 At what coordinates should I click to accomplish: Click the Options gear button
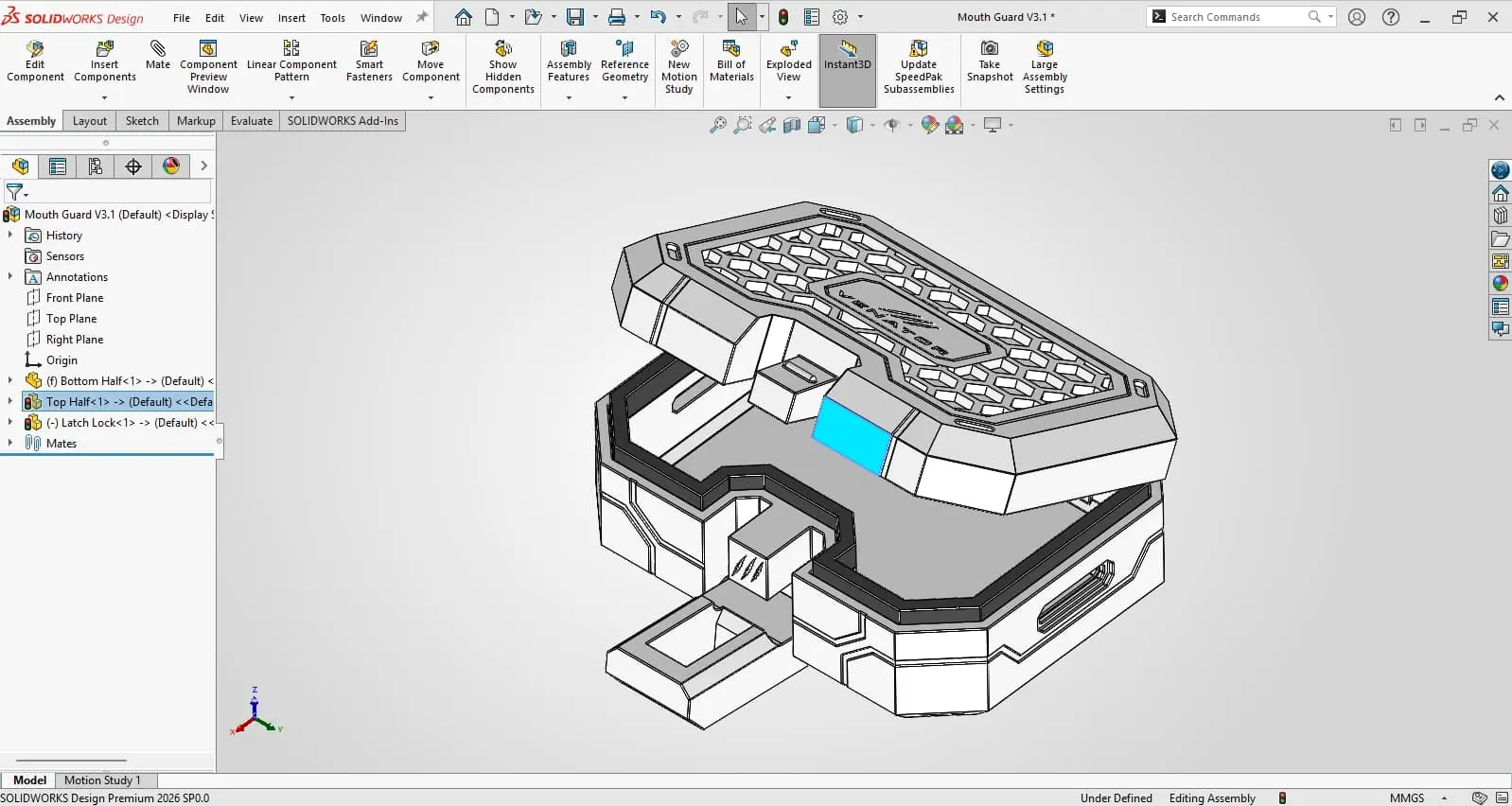click(x=840, y=17)
